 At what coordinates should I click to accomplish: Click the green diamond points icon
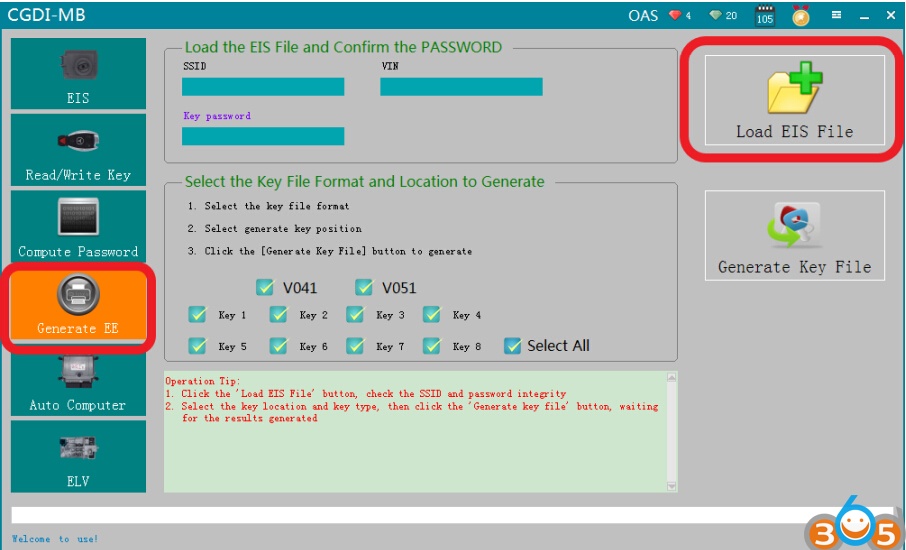point(716,15)
